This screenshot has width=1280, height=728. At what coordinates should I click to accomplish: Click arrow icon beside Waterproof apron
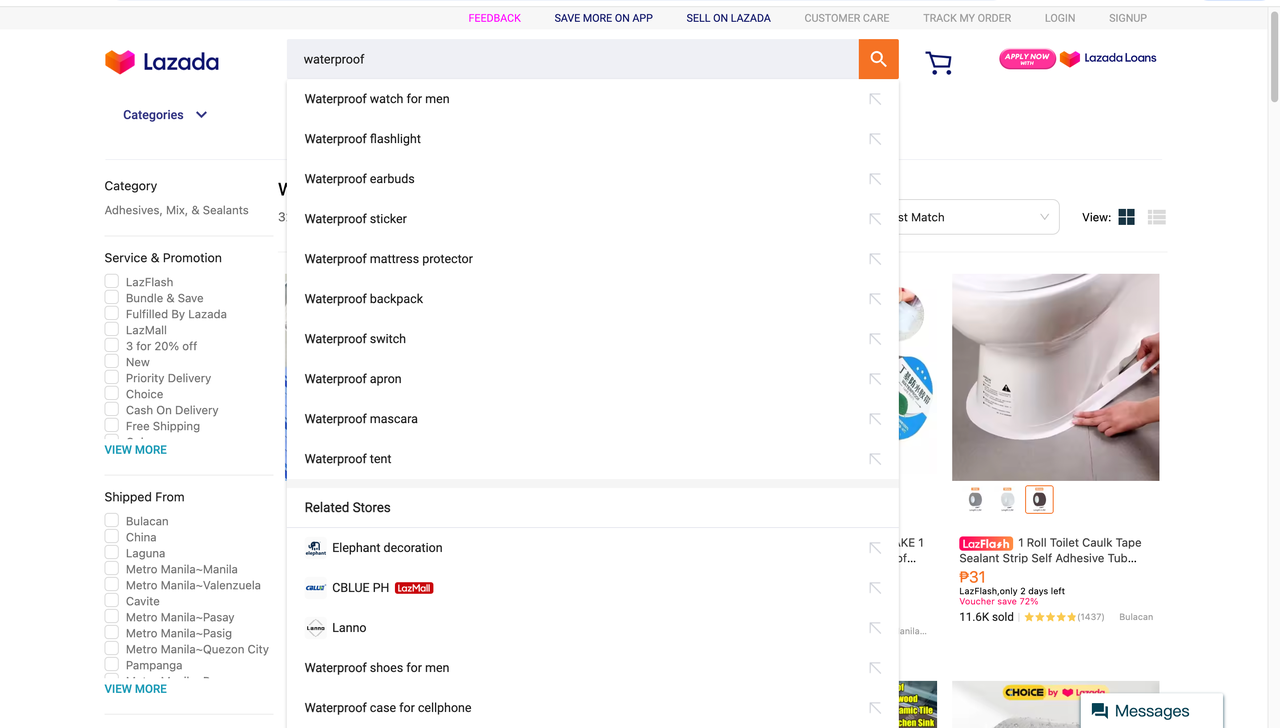[875, 379]
